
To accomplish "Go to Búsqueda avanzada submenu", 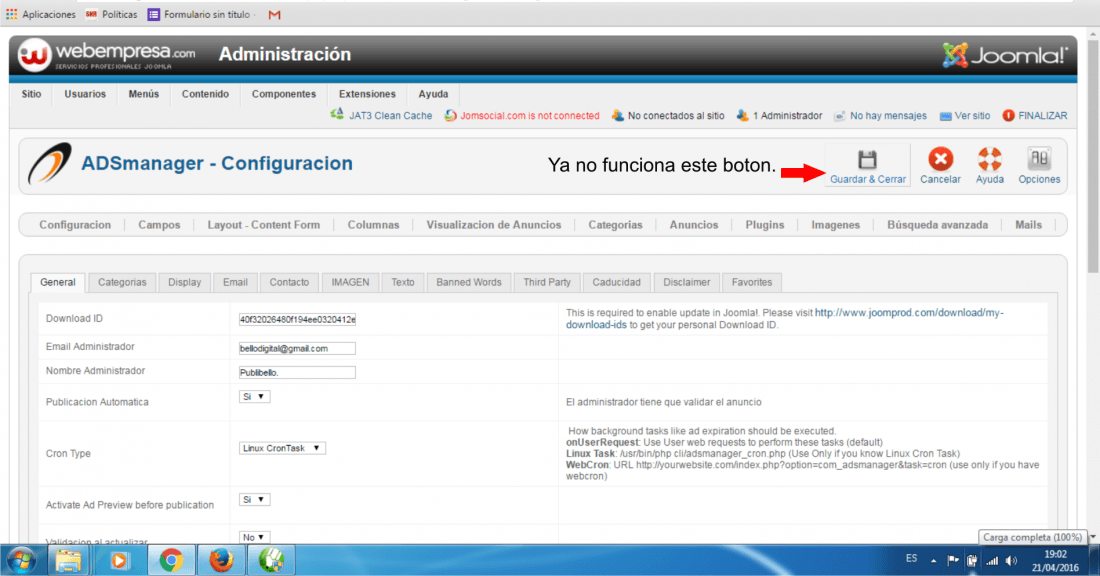I will click(937, 225).
